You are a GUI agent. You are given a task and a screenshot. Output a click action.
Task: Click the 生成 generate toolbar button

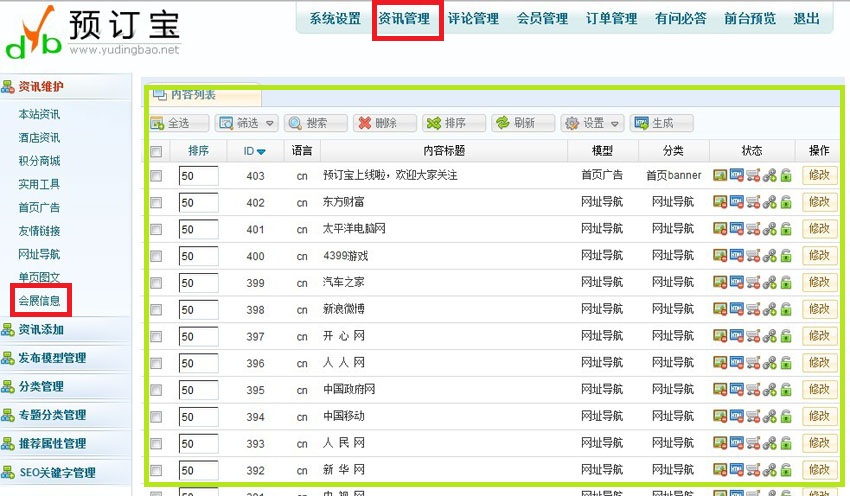tap(661, 123)
